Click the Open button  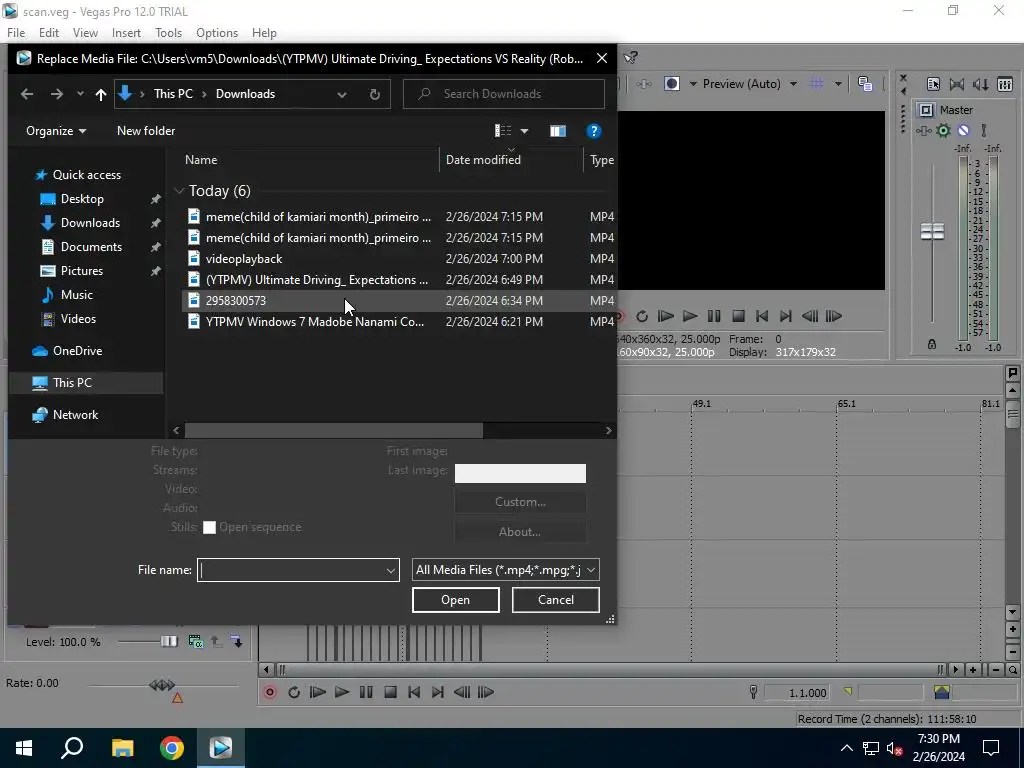[x=456, y=600]
